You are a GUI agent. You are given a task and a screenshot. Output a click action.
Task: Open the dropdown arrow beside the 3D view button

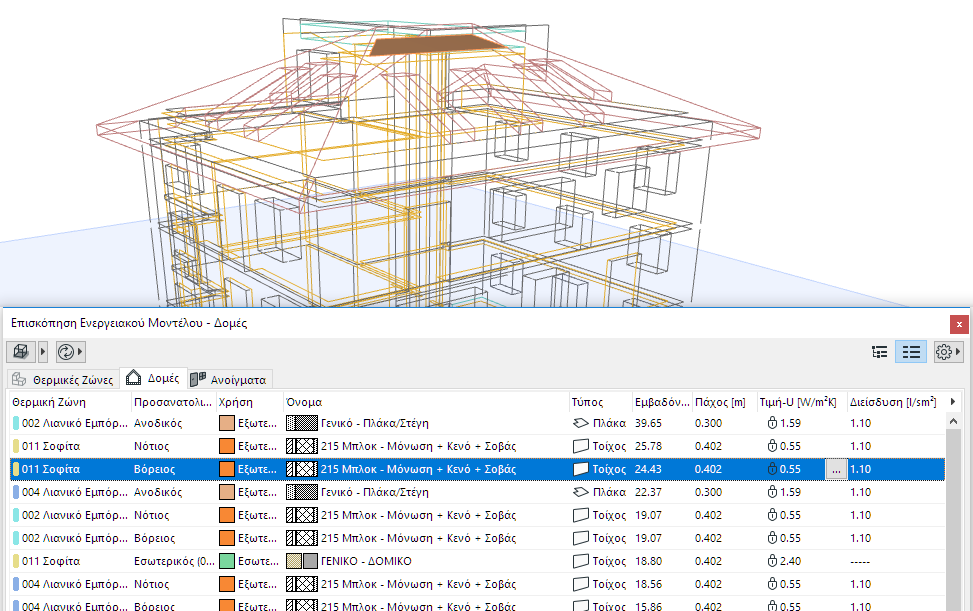tap(42, 352)
